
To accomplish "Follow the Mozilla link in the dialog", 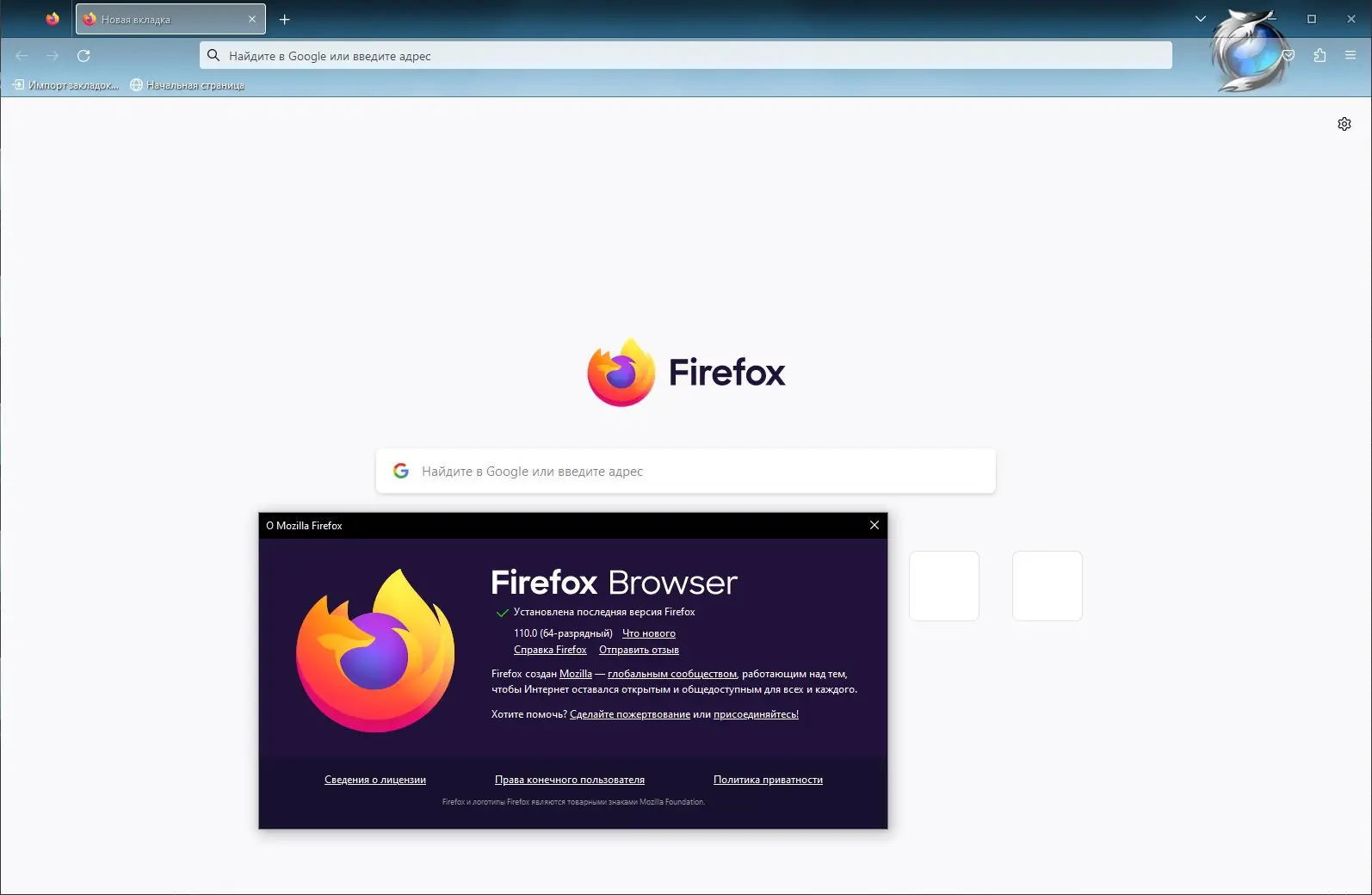I will click(x=576, y=674).
